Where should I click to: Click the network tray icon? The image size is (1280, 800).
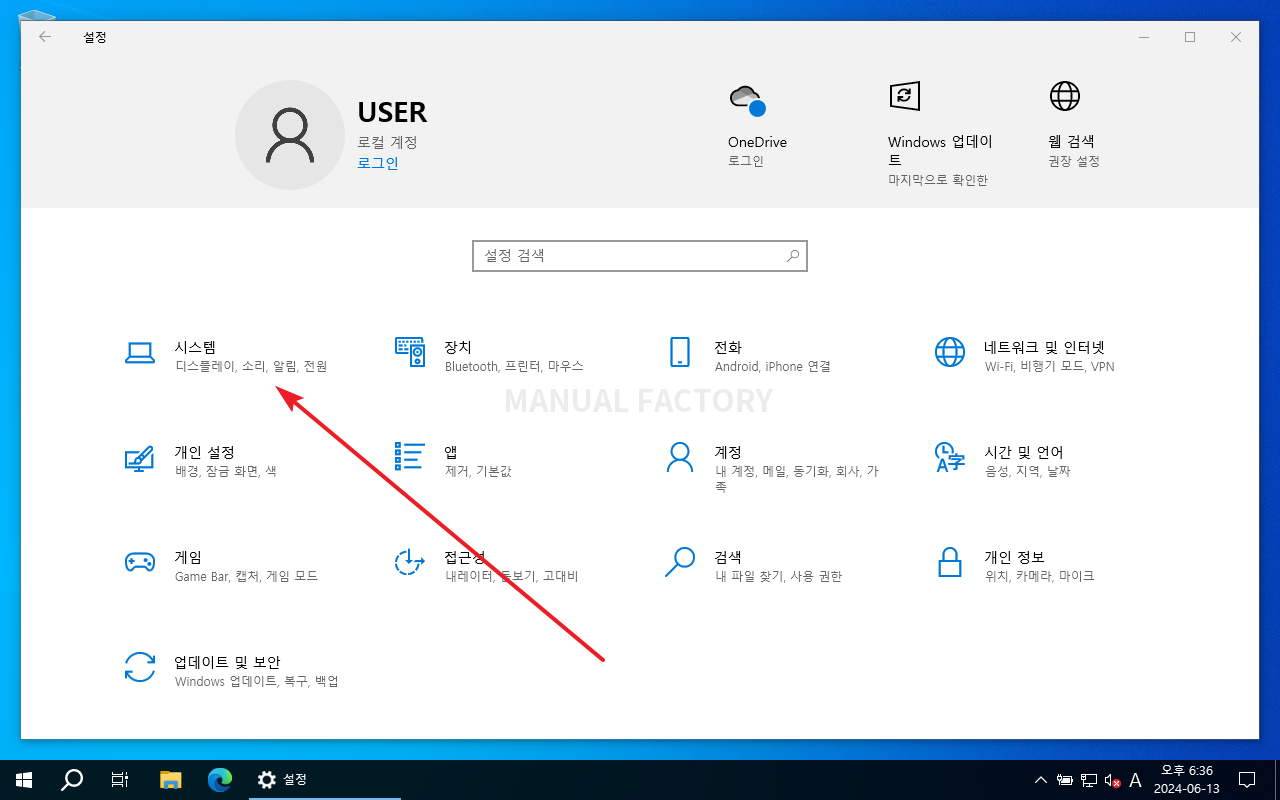tap(1088, 780)
